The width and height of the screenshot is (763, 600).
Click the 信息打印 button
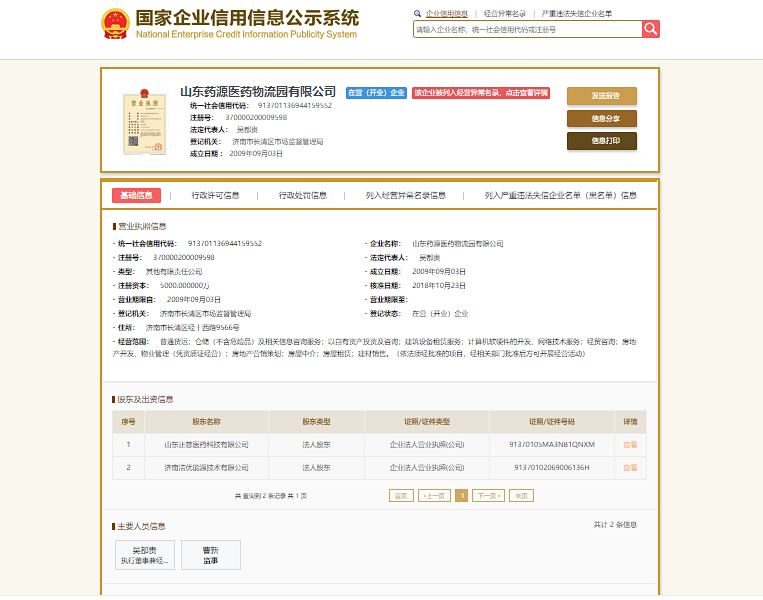point(602,141)
